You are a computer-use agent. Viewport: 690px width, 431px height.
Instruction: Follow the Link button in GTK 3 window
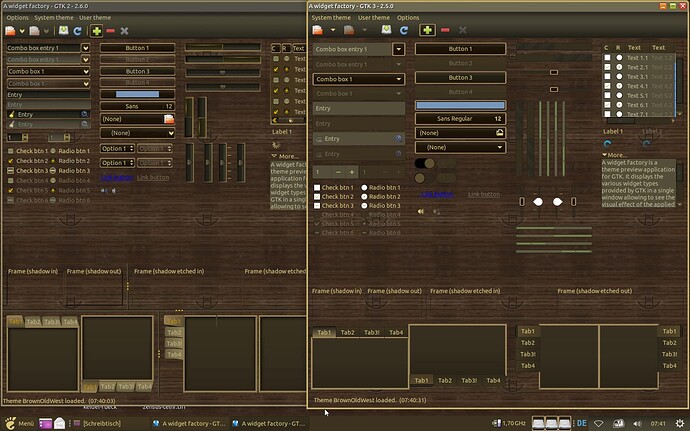coord(437,194)
